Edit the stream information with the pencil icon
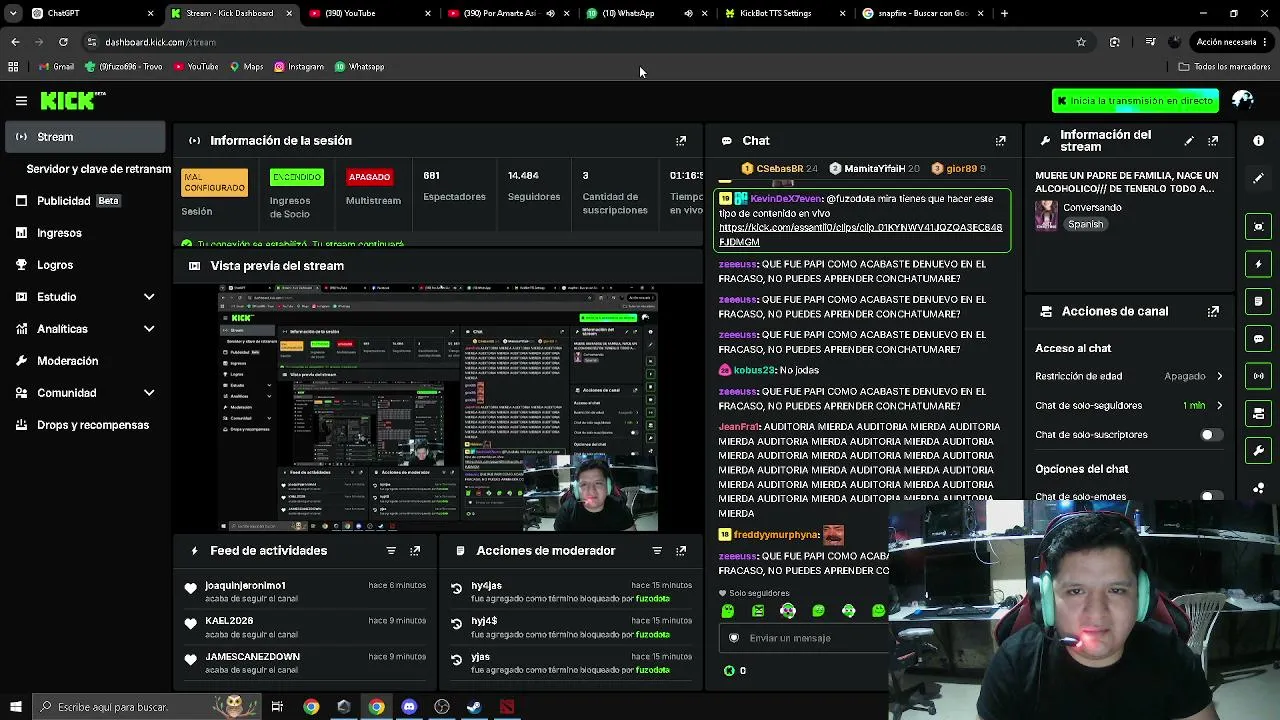 (x=1189, y=141)
